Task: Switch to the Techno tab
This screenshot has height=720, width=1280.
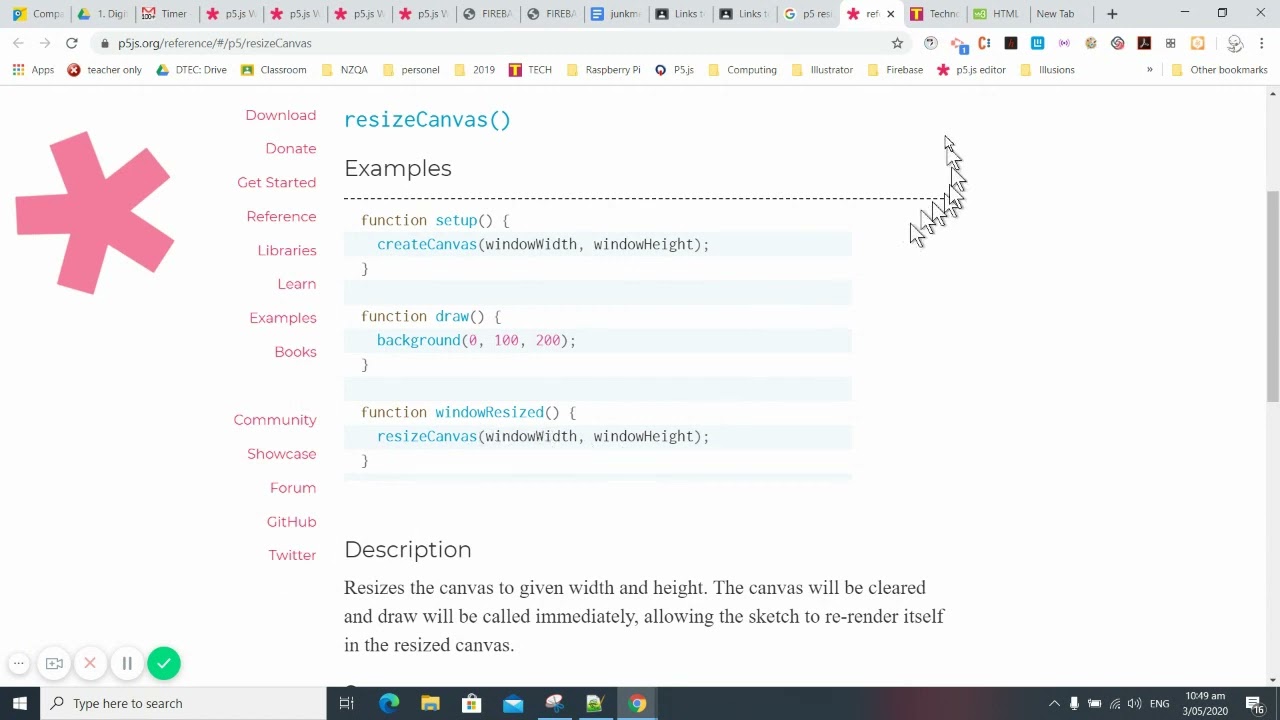Action: [933, 14]
